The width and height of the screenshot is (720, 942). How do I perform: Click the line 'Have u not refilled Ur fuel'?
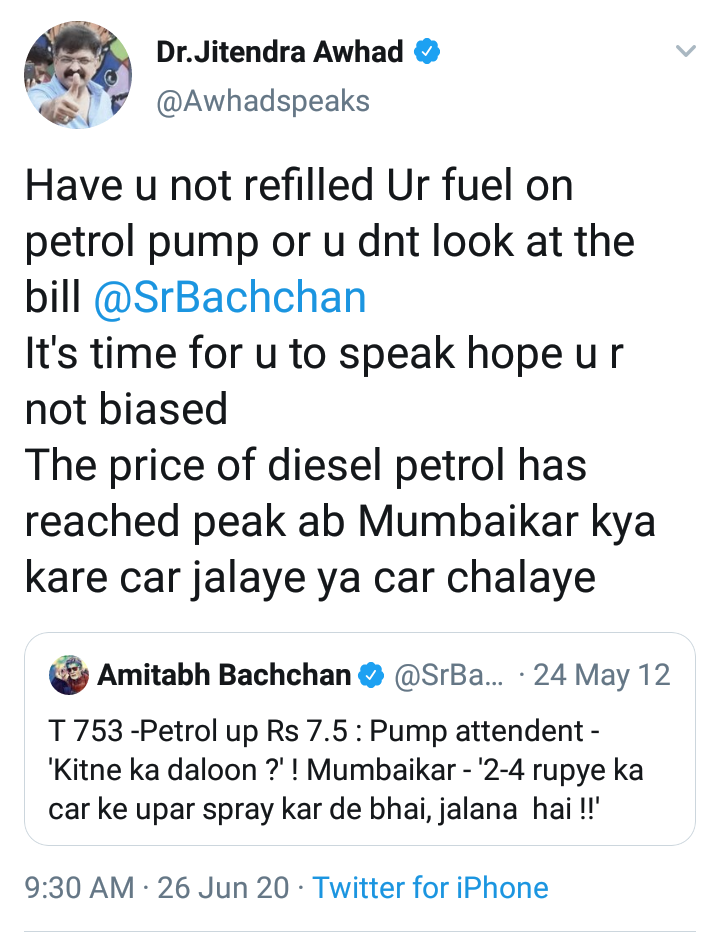click(297, 187)
